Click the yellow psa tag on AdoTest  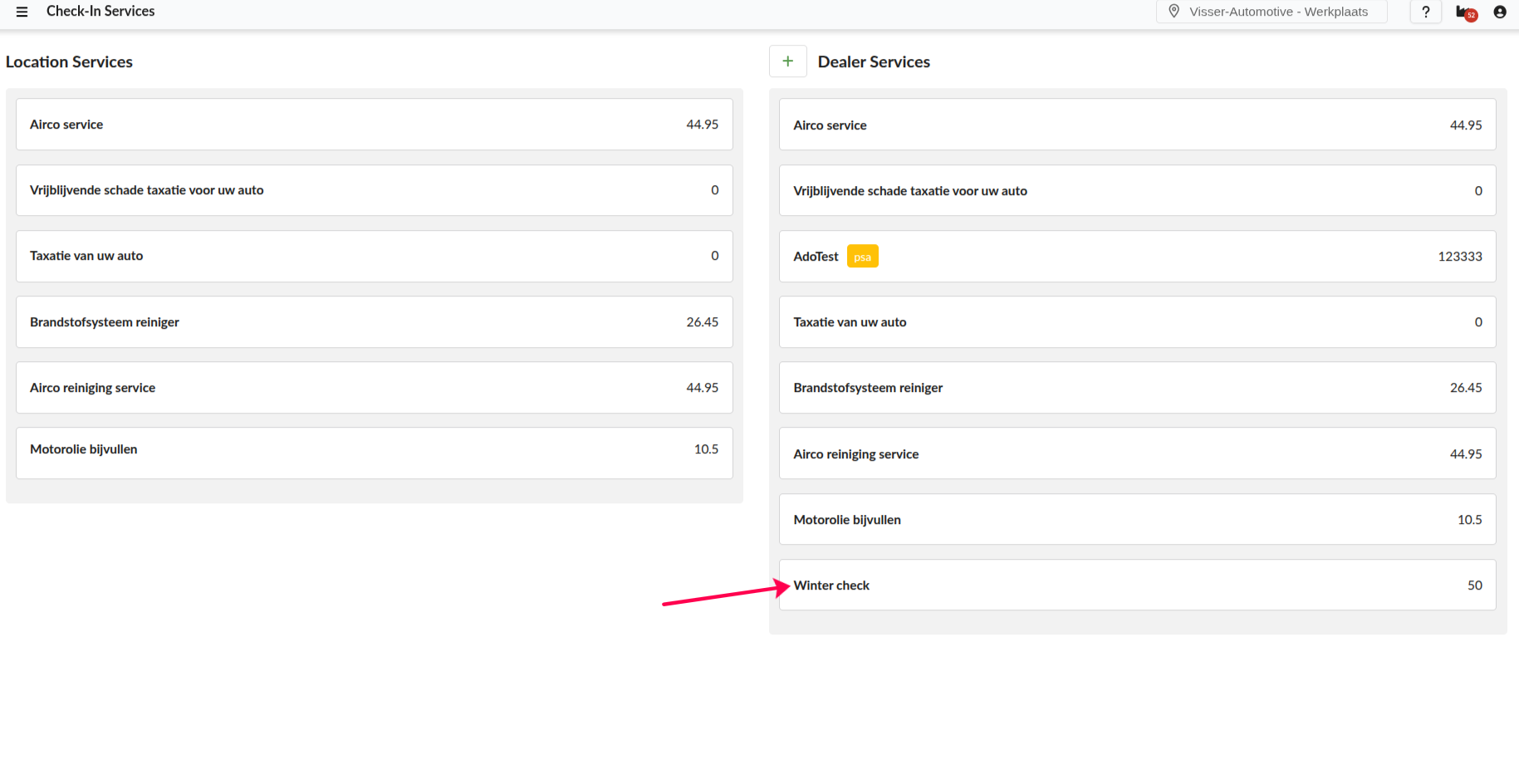862,257
